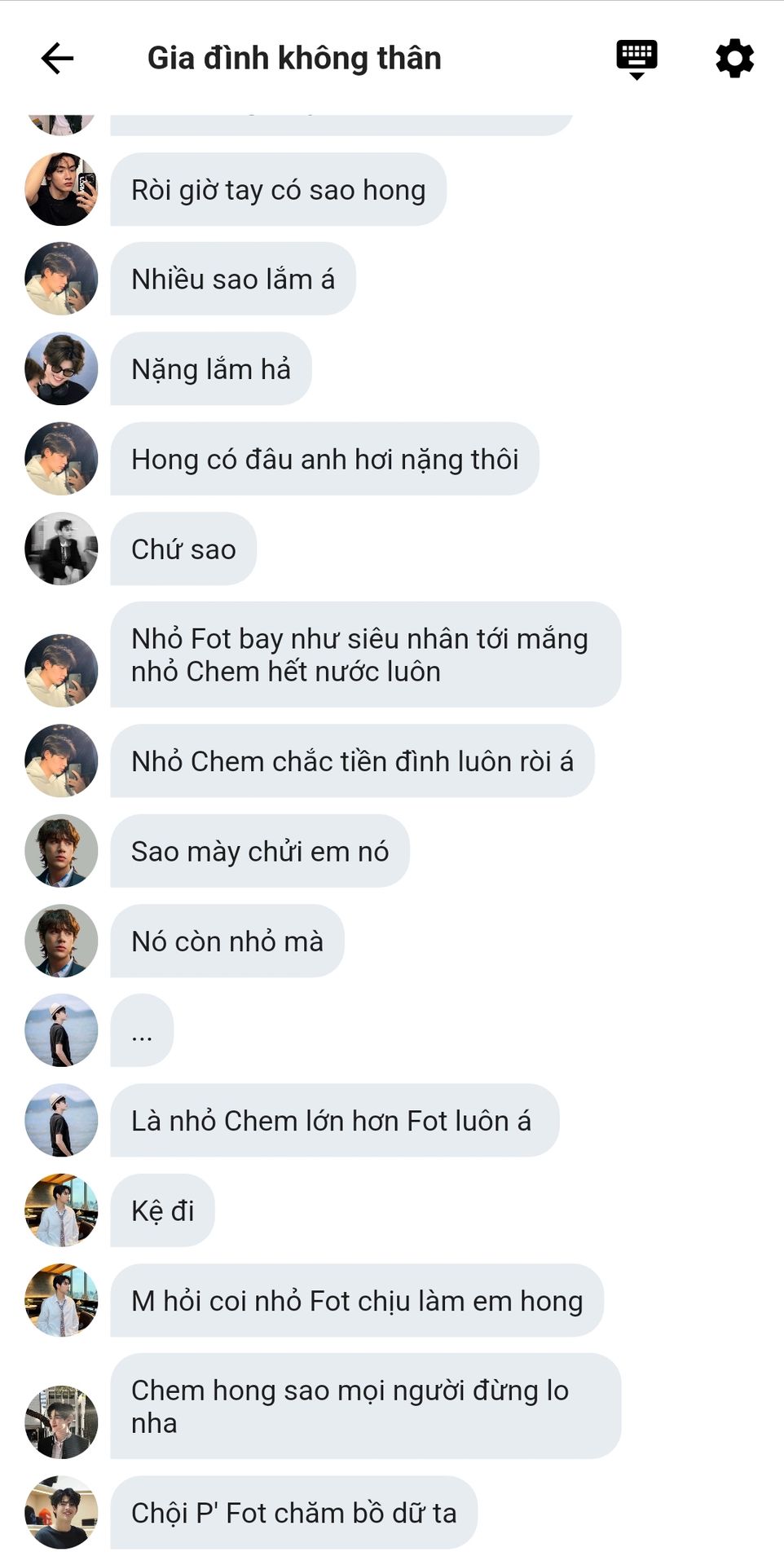
Task: Tap avatar beside "Chứ sao" message
Action: (61, 549)
